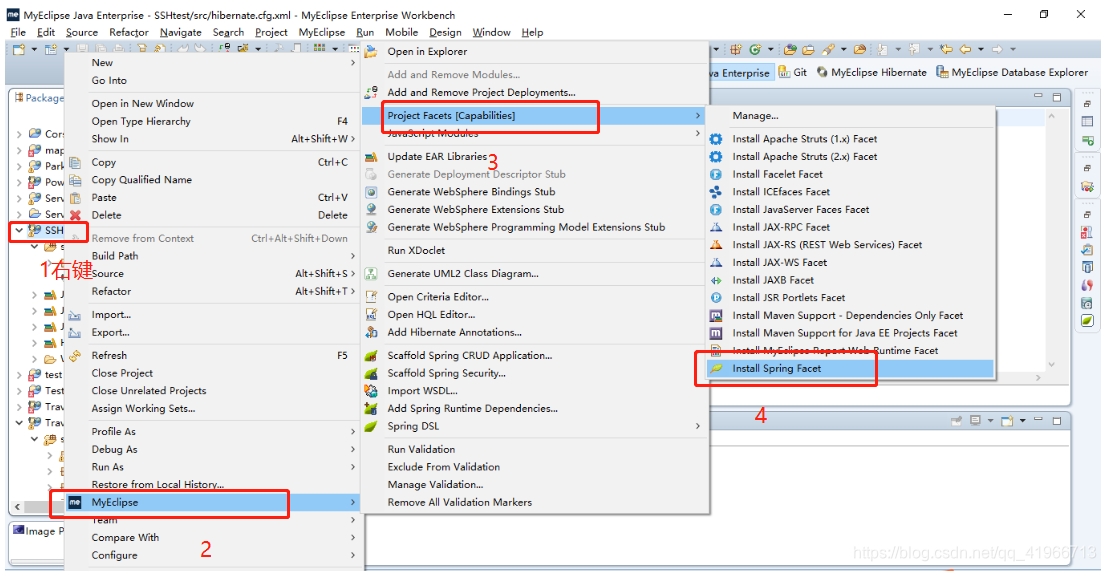Click Spring leaf icon in right sidebar
This screenshot has width=1106, height=571.
1088,321
